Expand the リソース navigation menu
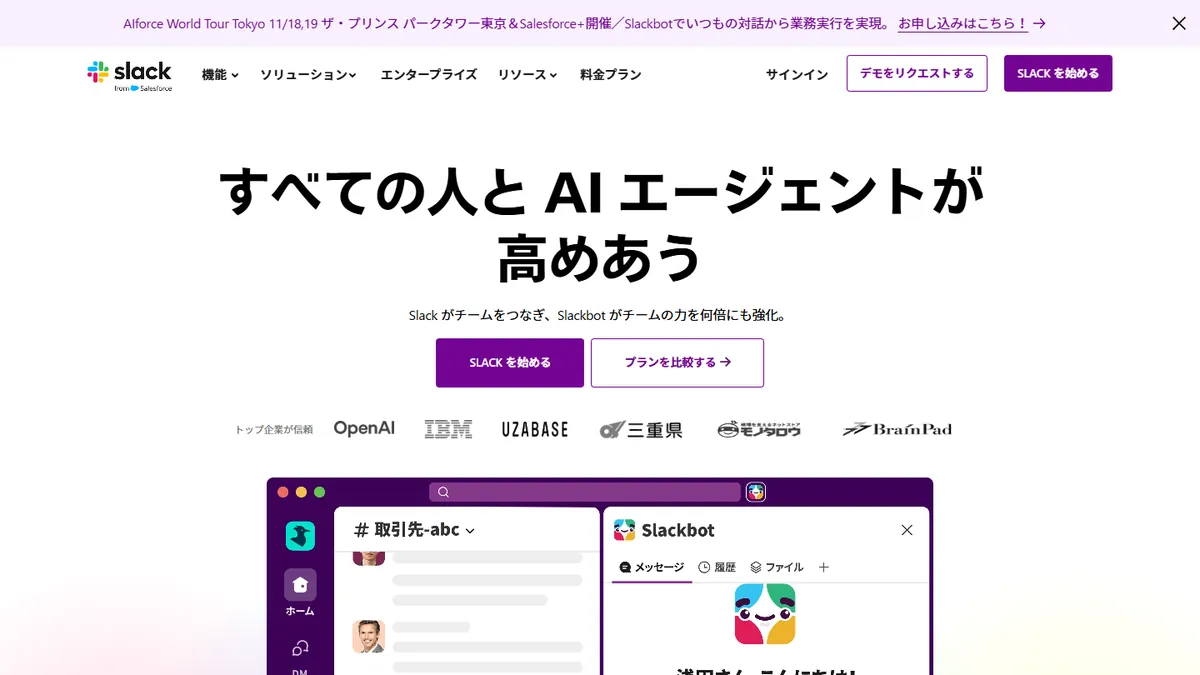This screenshot has width=1200, height=675. 528,74
